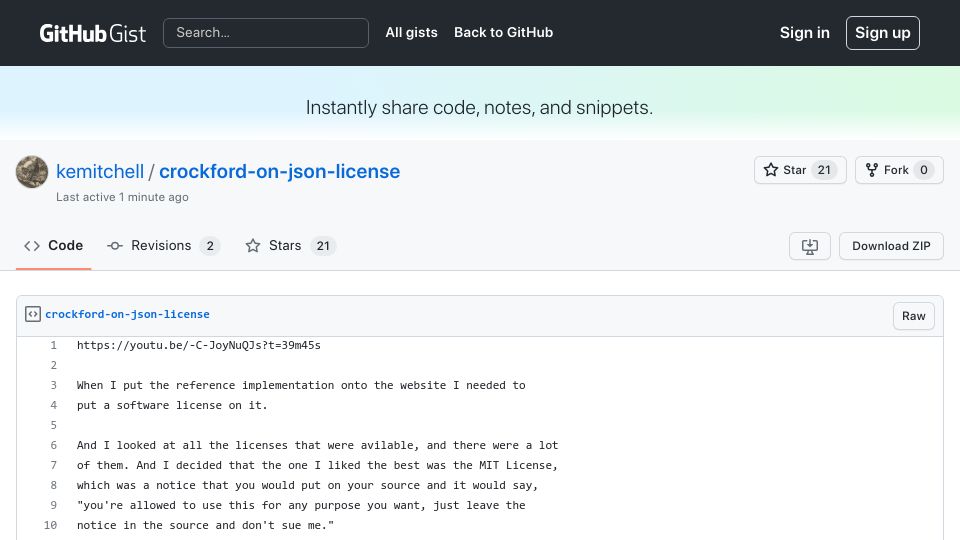Click the line starting 'When I put the reference'
960x540 pixels.
301,385
